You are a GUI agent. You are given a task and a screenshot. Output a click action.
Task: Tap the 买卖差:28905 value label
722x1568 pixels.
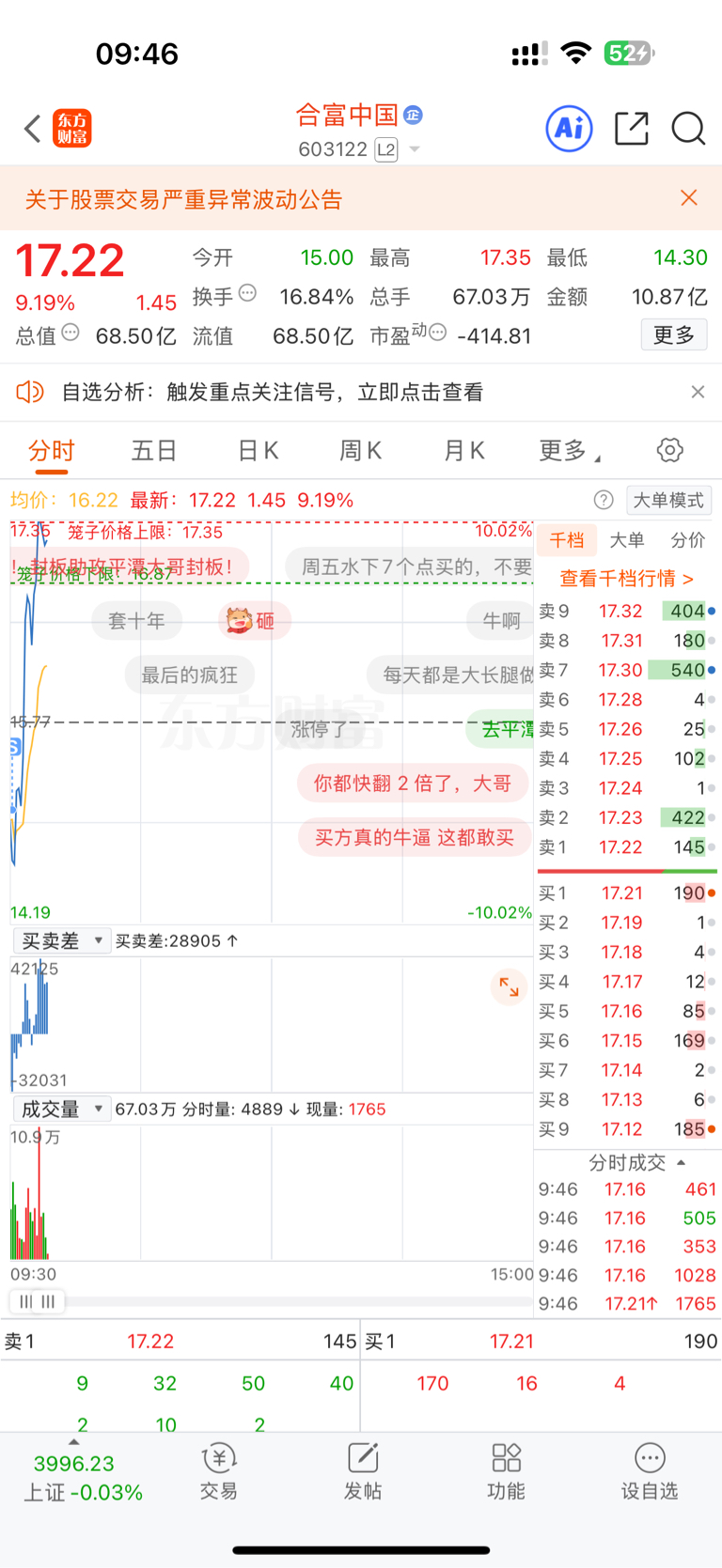tap(177, 940)
